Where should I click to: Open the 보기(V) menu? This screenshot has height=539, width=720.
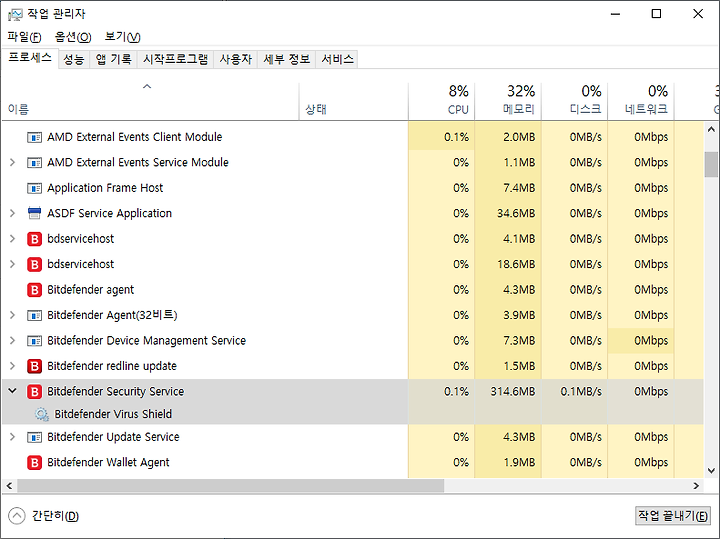click(123, 37)
